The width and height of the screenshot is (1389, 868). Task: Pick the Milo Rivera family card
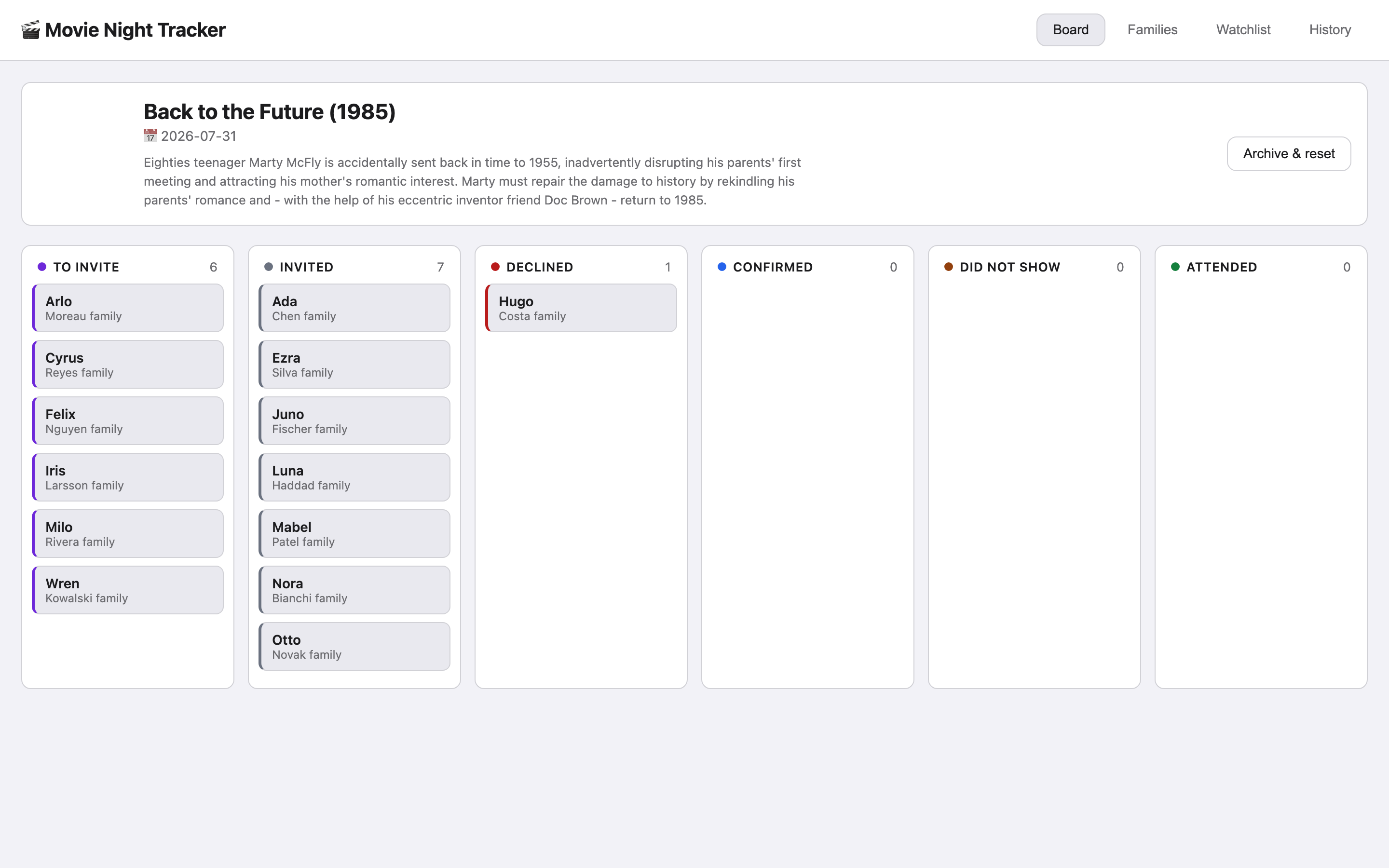click(128, 534)
